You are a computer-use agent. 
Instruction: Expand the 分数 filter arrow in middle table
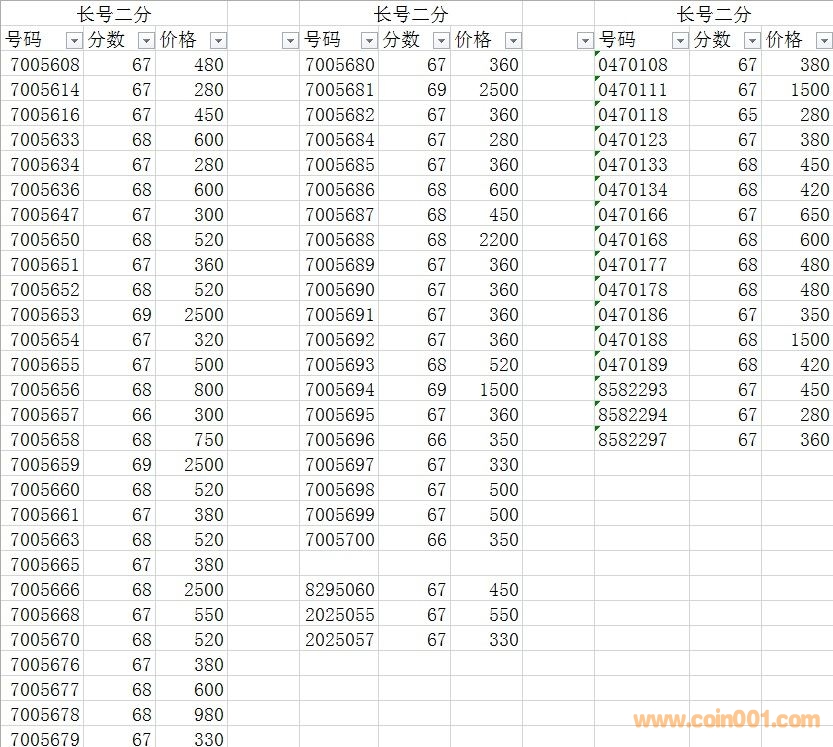(x=441, y=40)
